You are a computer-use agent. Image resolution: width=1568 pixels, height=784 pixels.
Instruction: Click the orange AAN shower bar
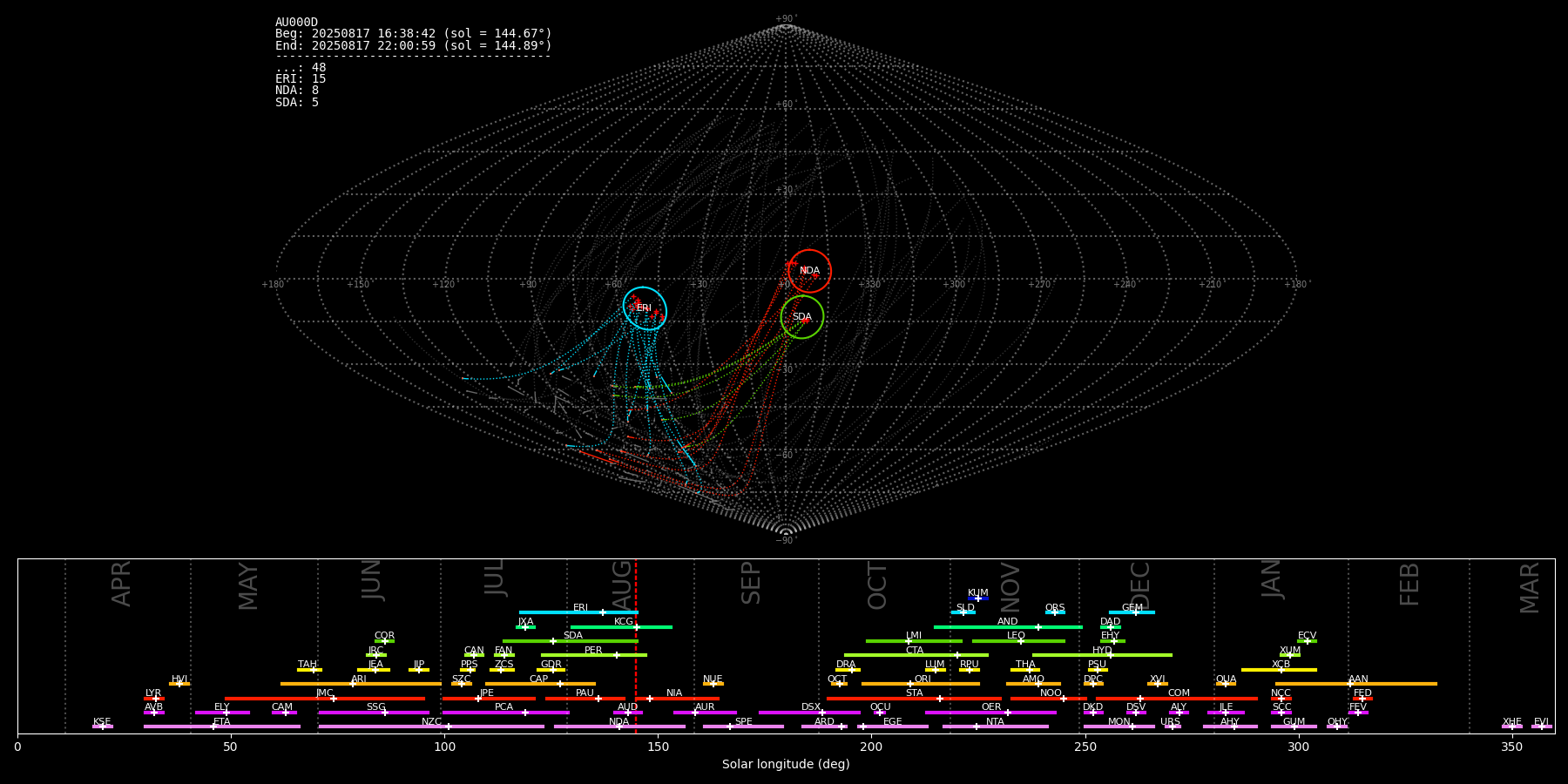point(1356,684)
